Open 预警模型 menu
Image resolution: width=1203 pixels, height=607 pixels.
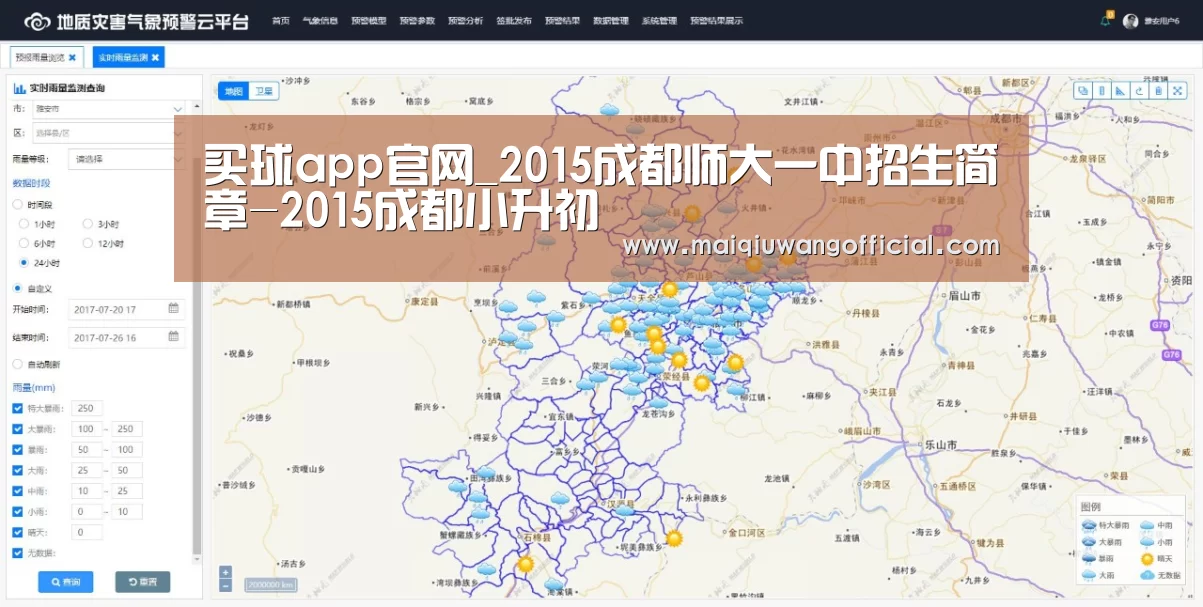point(369,21)
